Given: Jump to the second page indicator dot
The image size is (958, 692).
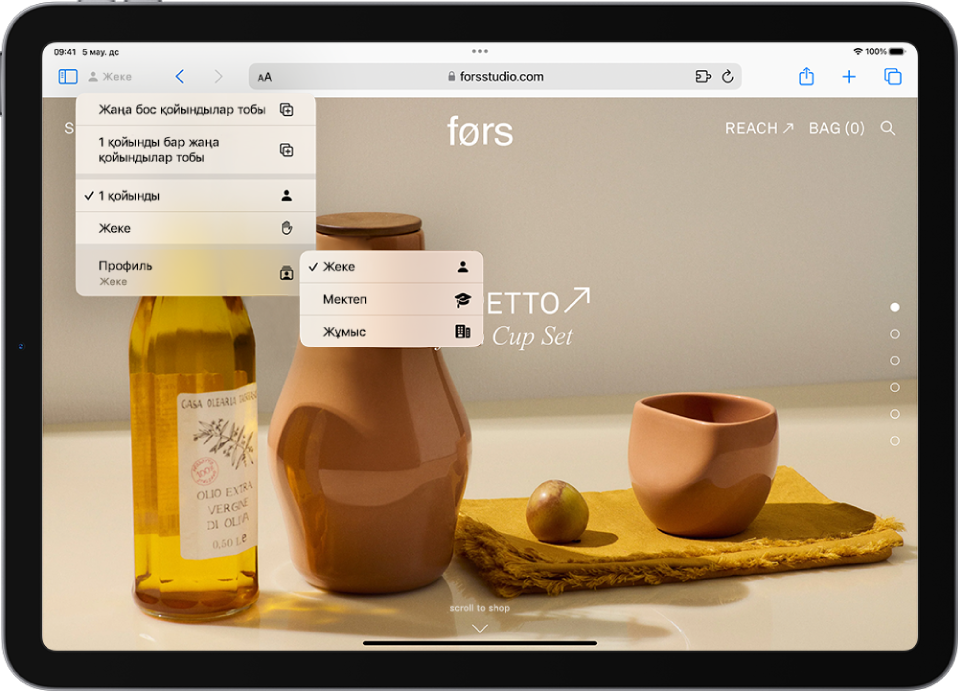Looking at the screenshot, I should point(894,334).
